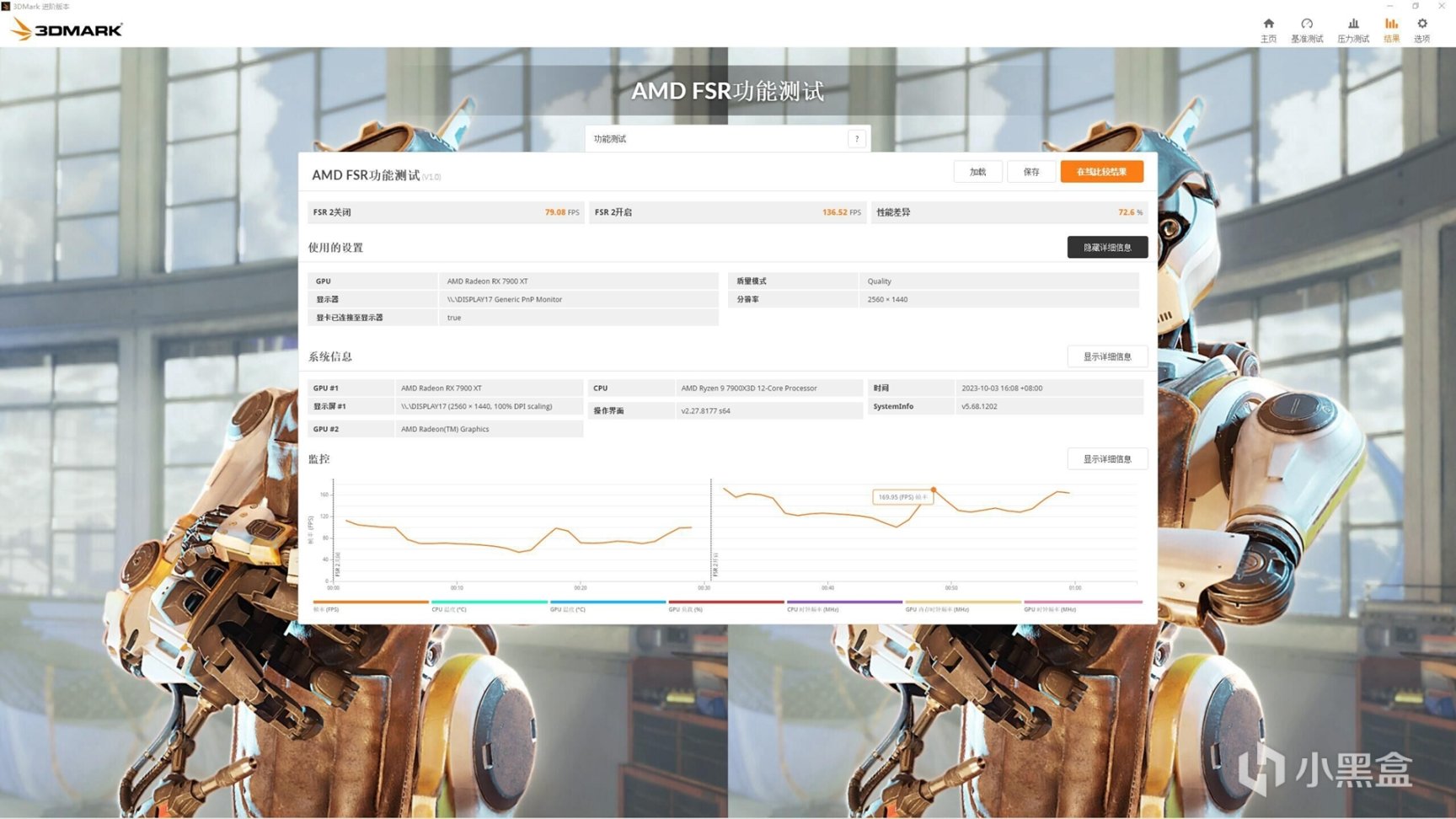
Task: Click the SystemInfo v5.68.1202 value
Action: (x=979, y=406)
